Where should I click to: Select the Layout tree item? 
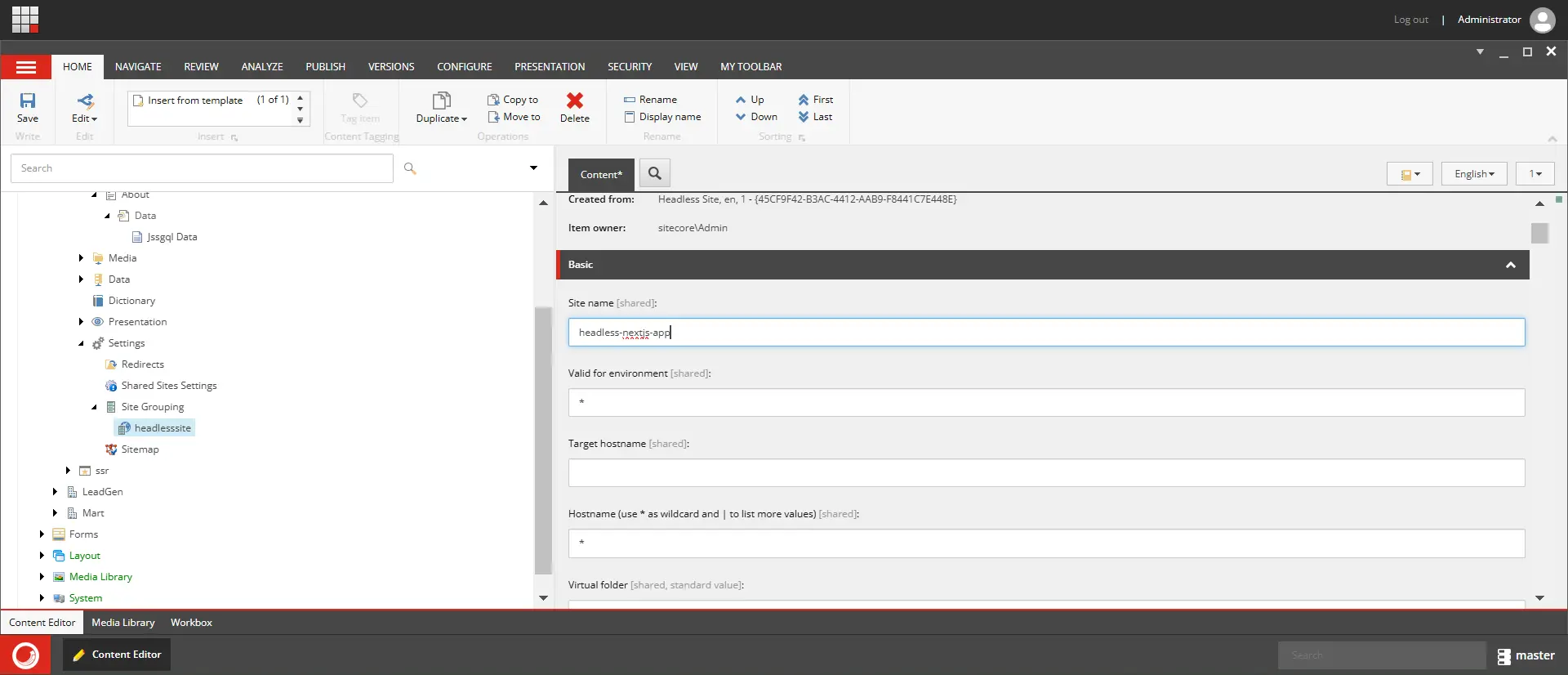pyautogui.click(x=77, y=556)
